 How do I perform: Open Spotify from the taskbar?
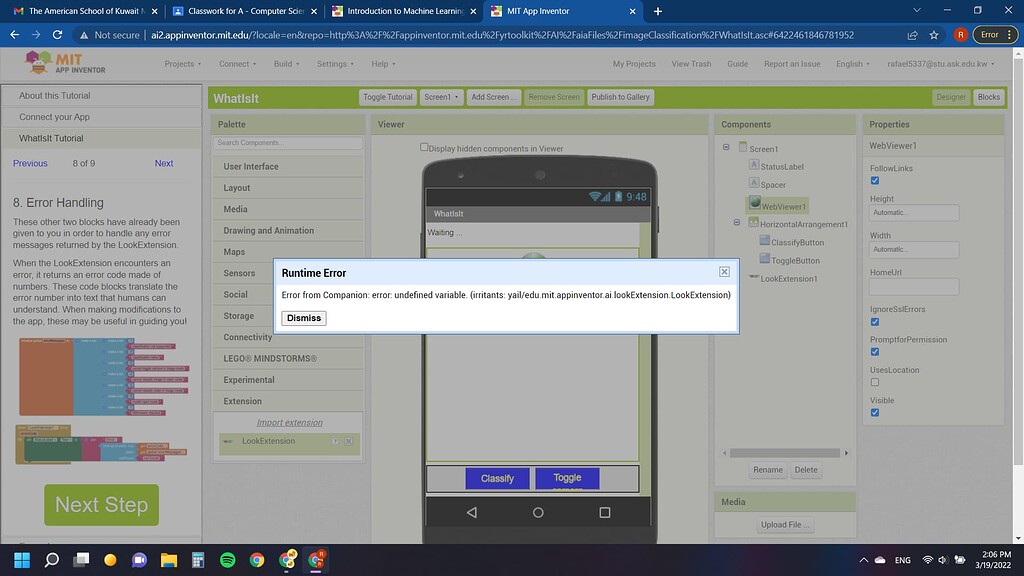point(227,560)
